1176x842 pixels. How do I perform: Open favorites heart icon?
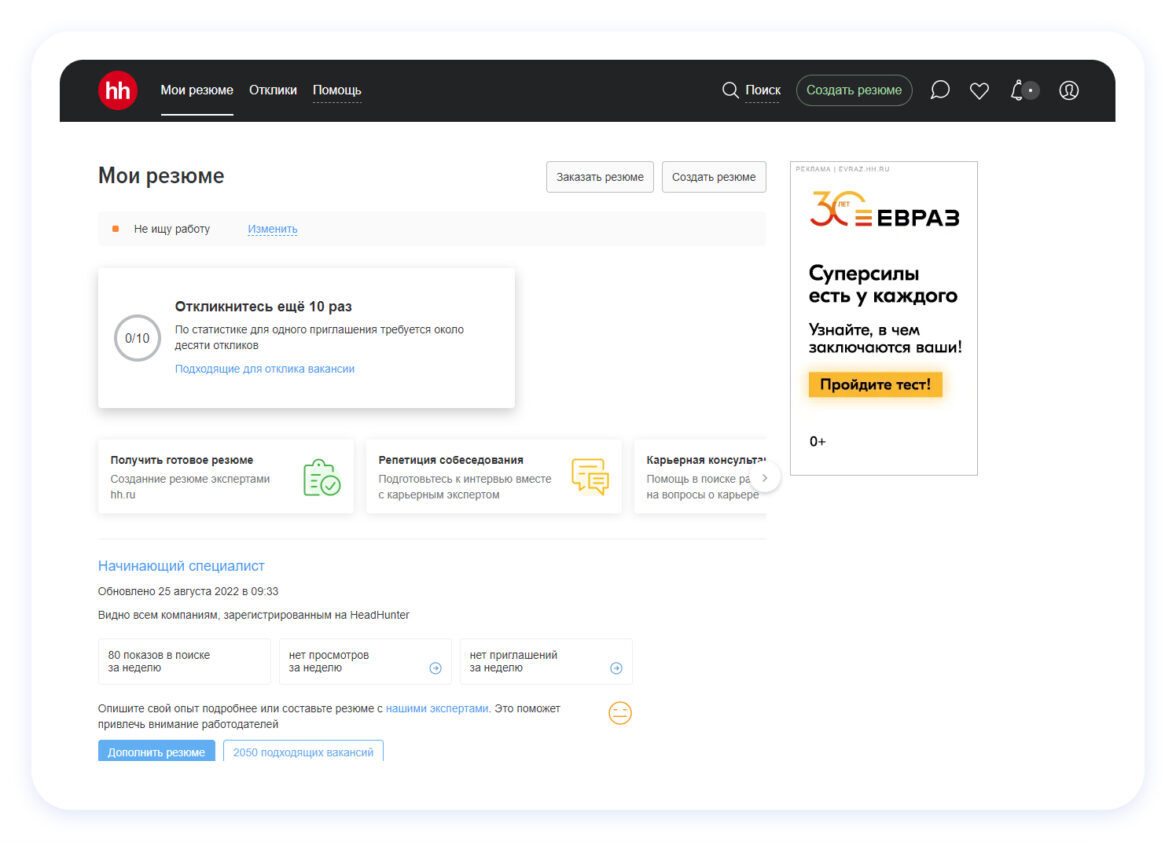point(979,91)
